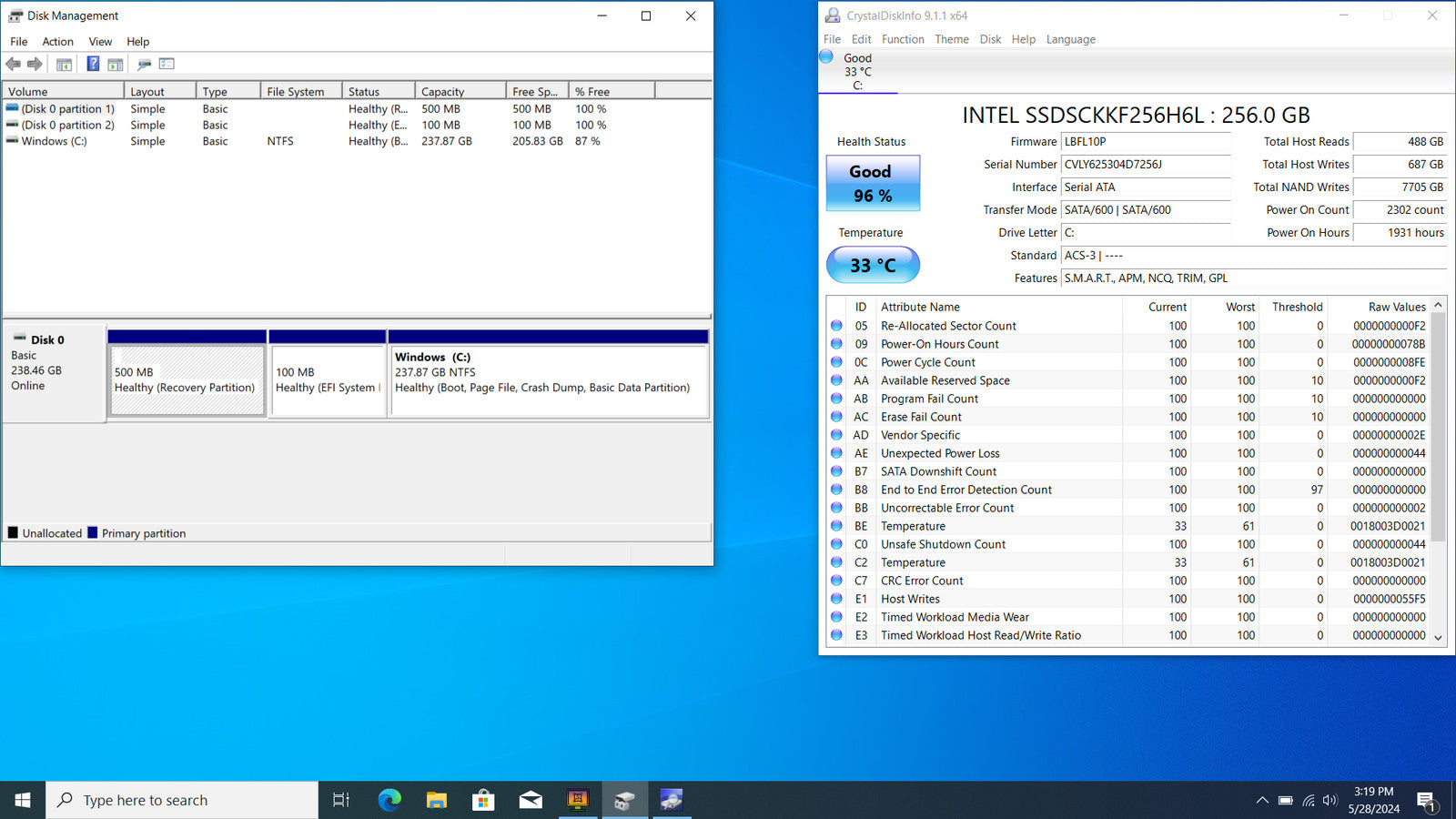Click the 33 °C temperature button
The height and width of the screenshot is (819, 1456).
(x=873, y=265)
